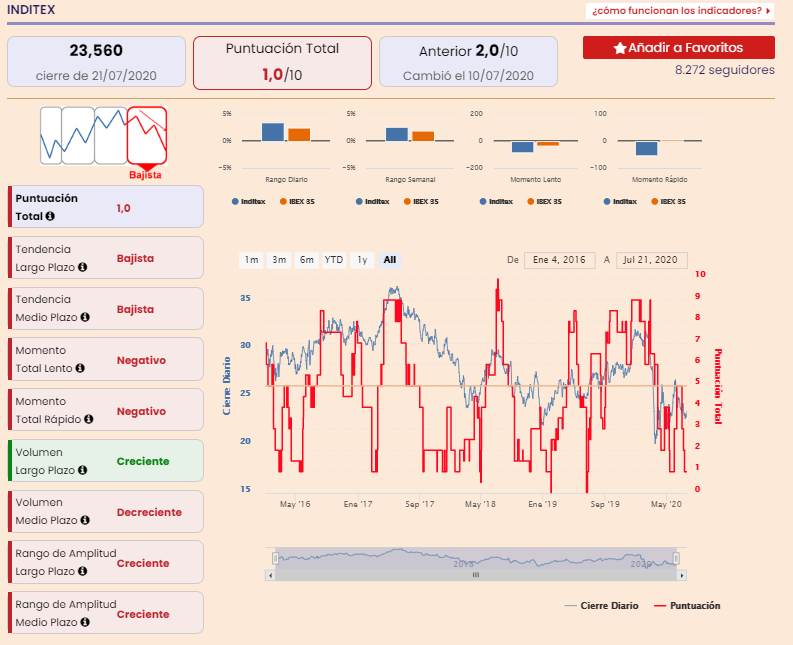Image resolution: width=793 pixels, height=645 pixels.
Task: Click right arrow of chart navigator scrollbar
Action: click(682, 575)
